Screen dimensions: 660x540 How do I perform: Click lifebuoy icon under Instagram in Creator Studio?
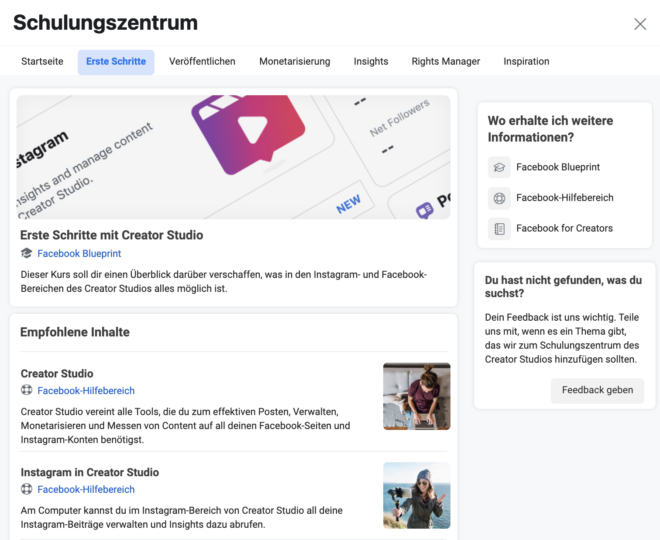pos(26,489)
